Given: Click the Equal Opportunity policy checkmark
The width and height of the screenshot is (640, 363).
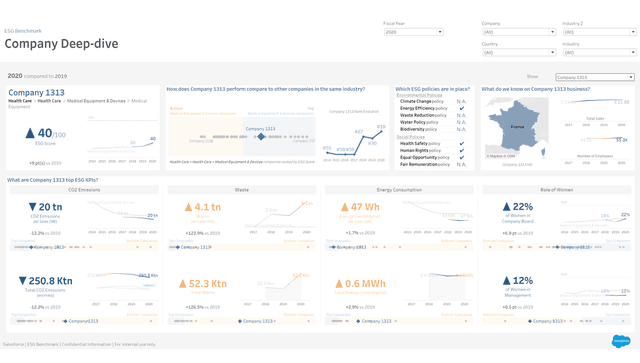Looking at the screenshot, I should pos(462,158).
